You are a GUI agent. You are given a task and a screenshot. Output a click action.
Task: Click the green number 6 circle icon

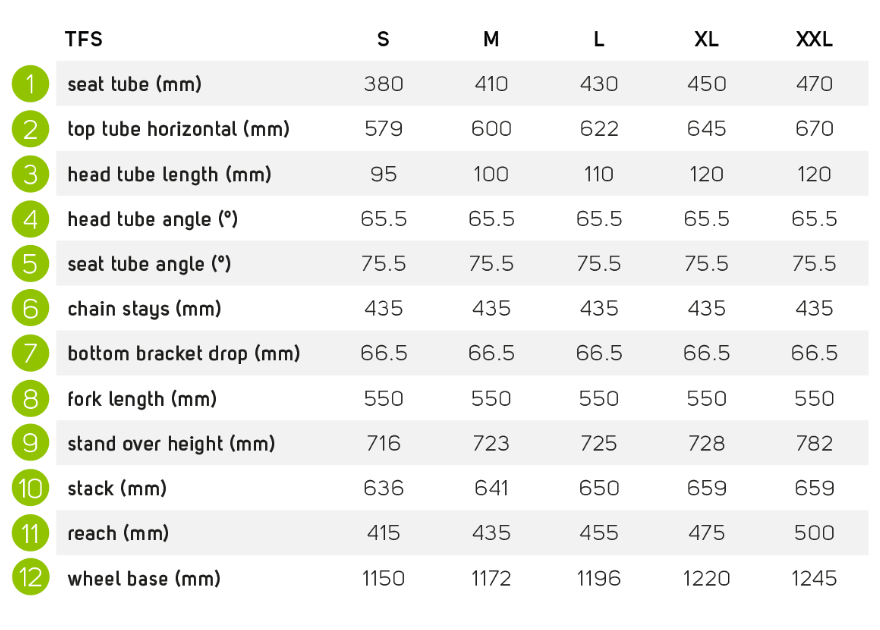point(30,308)
